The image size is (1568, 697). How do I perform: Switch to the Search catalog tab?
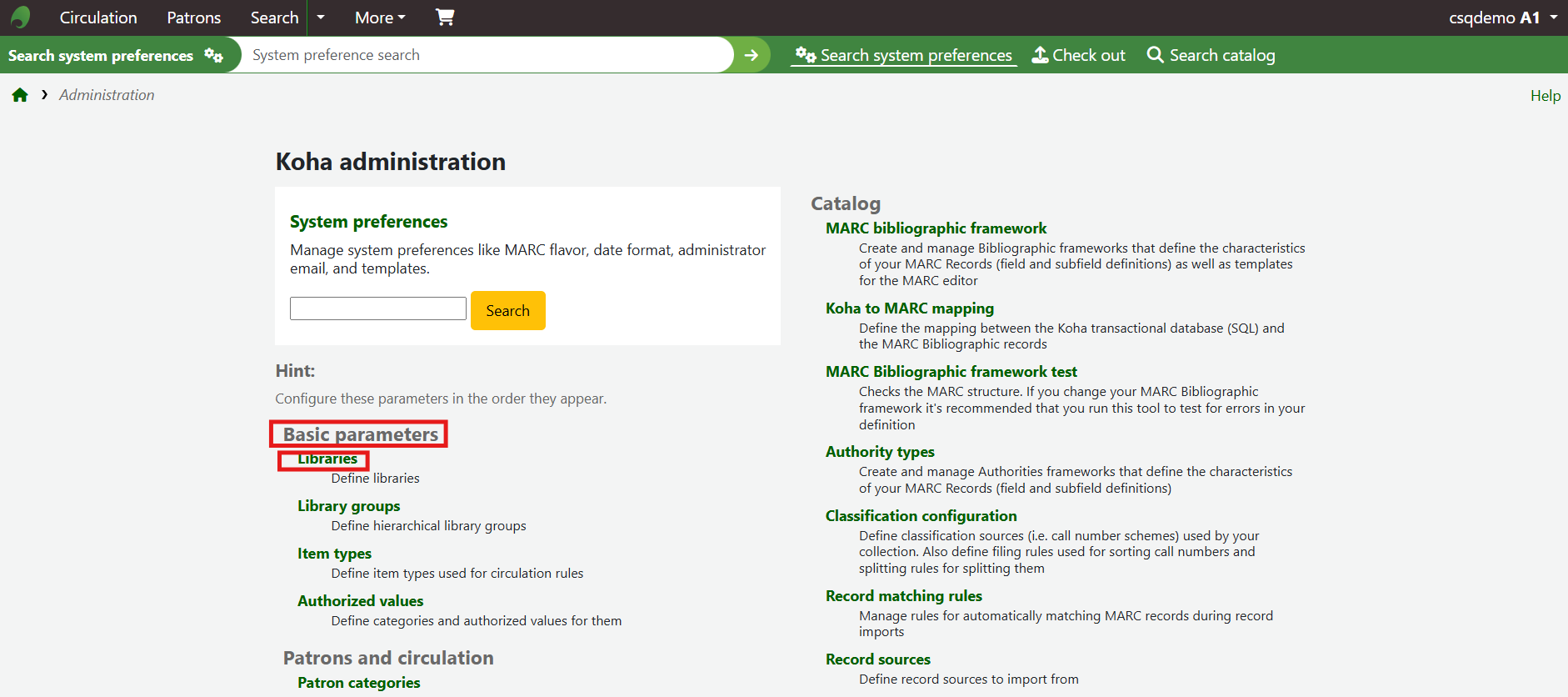click(1211, 55)
